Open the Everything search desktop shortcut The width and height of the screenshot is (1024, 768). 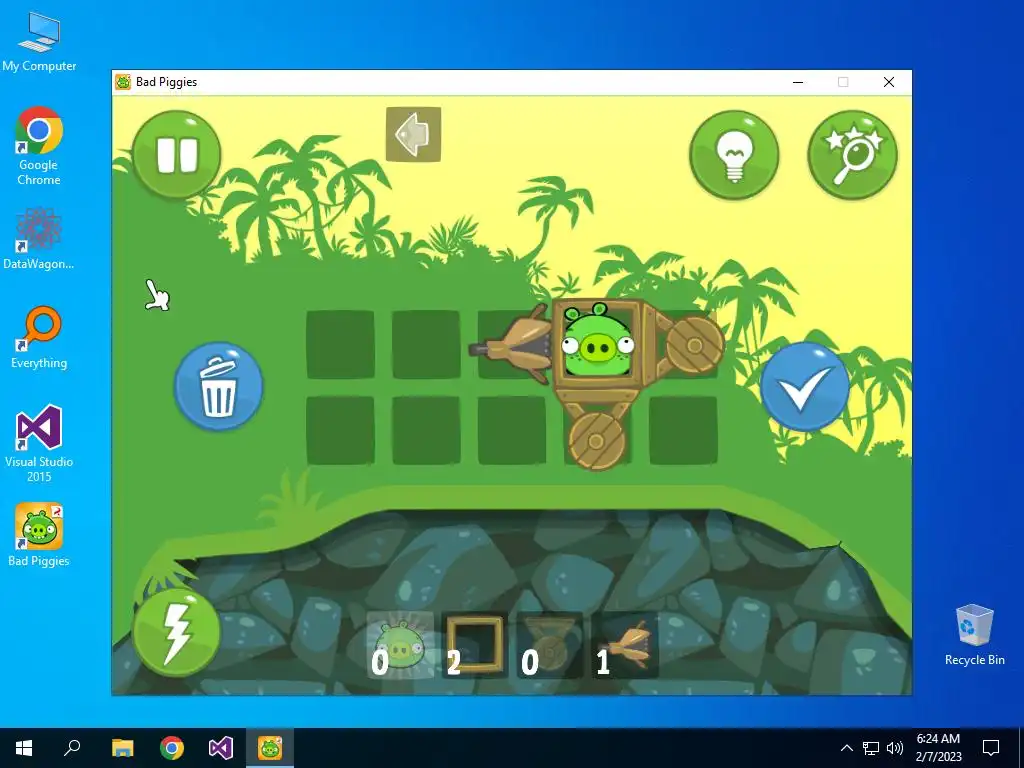point(39,337)
